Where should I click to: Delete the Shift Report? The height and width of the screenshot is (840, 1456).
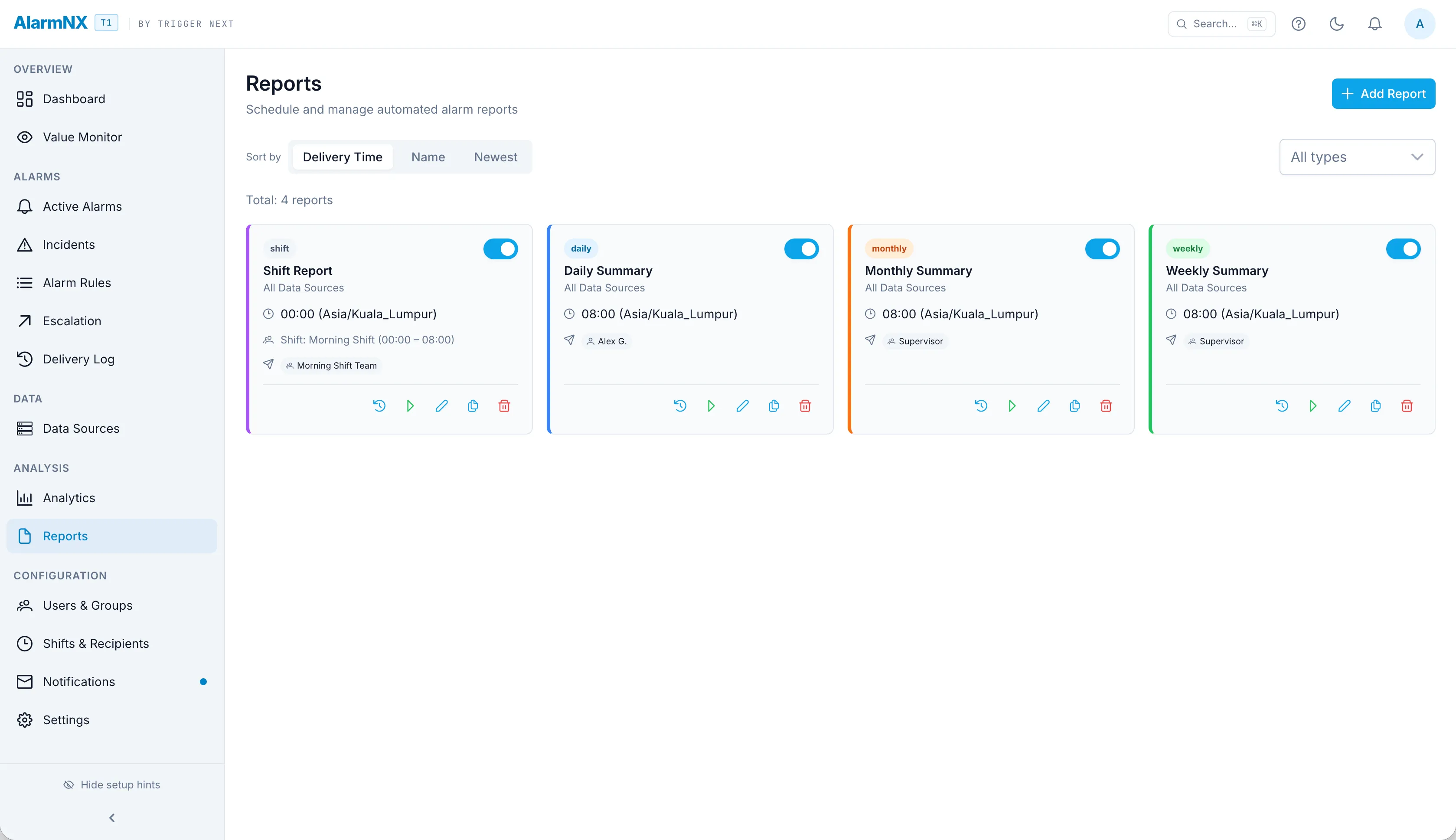[x=504, y=406]
